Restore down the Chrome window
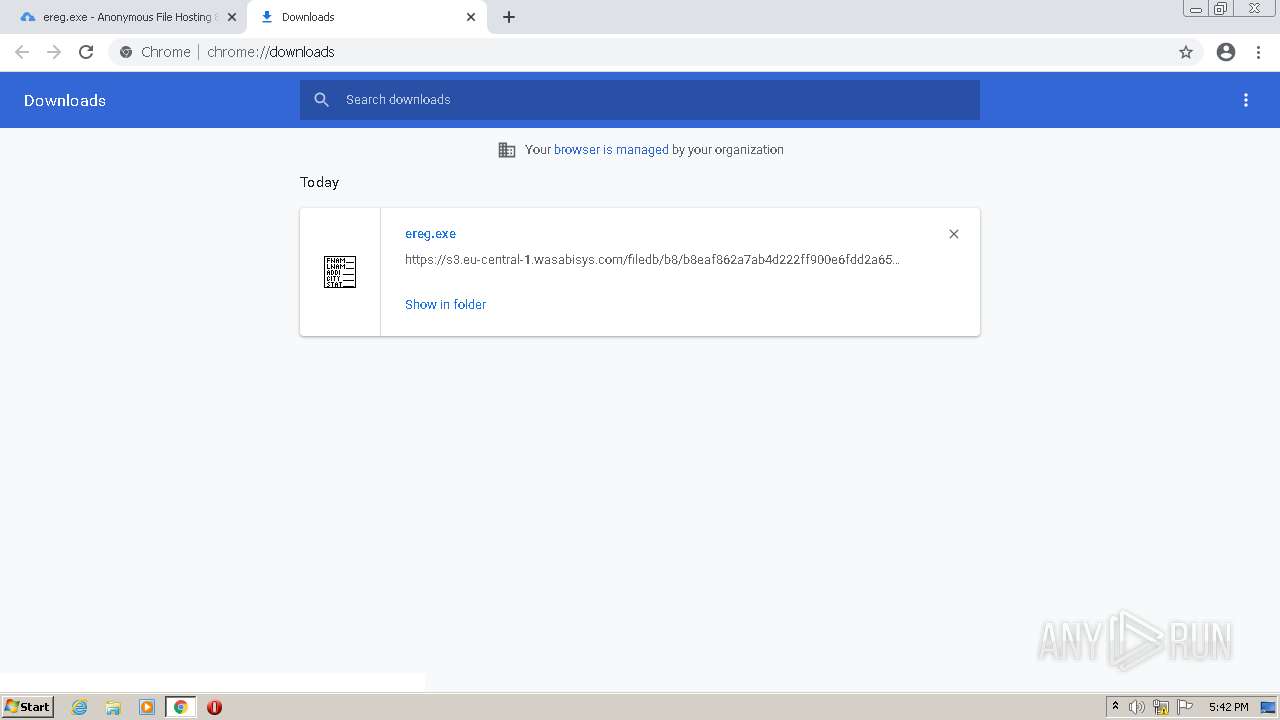The height and width of the screenshot is (720, 1280). pyautogui.click(x=1221, y=9)
